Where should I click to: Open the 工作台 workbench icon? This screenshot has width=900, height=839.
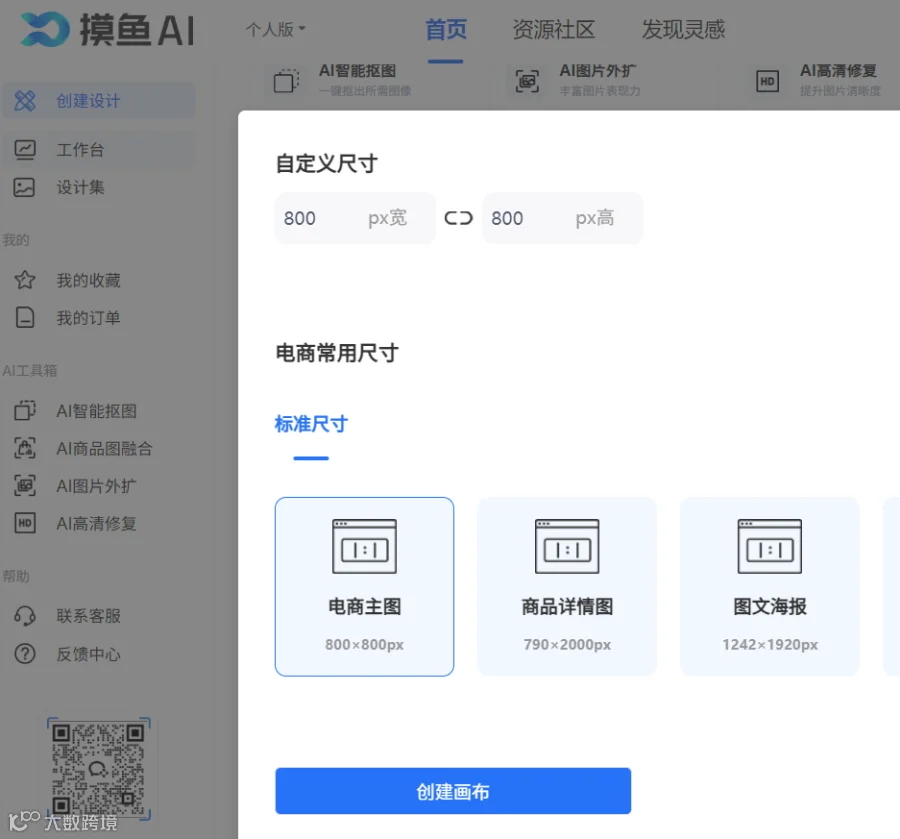tap(25, 150)
